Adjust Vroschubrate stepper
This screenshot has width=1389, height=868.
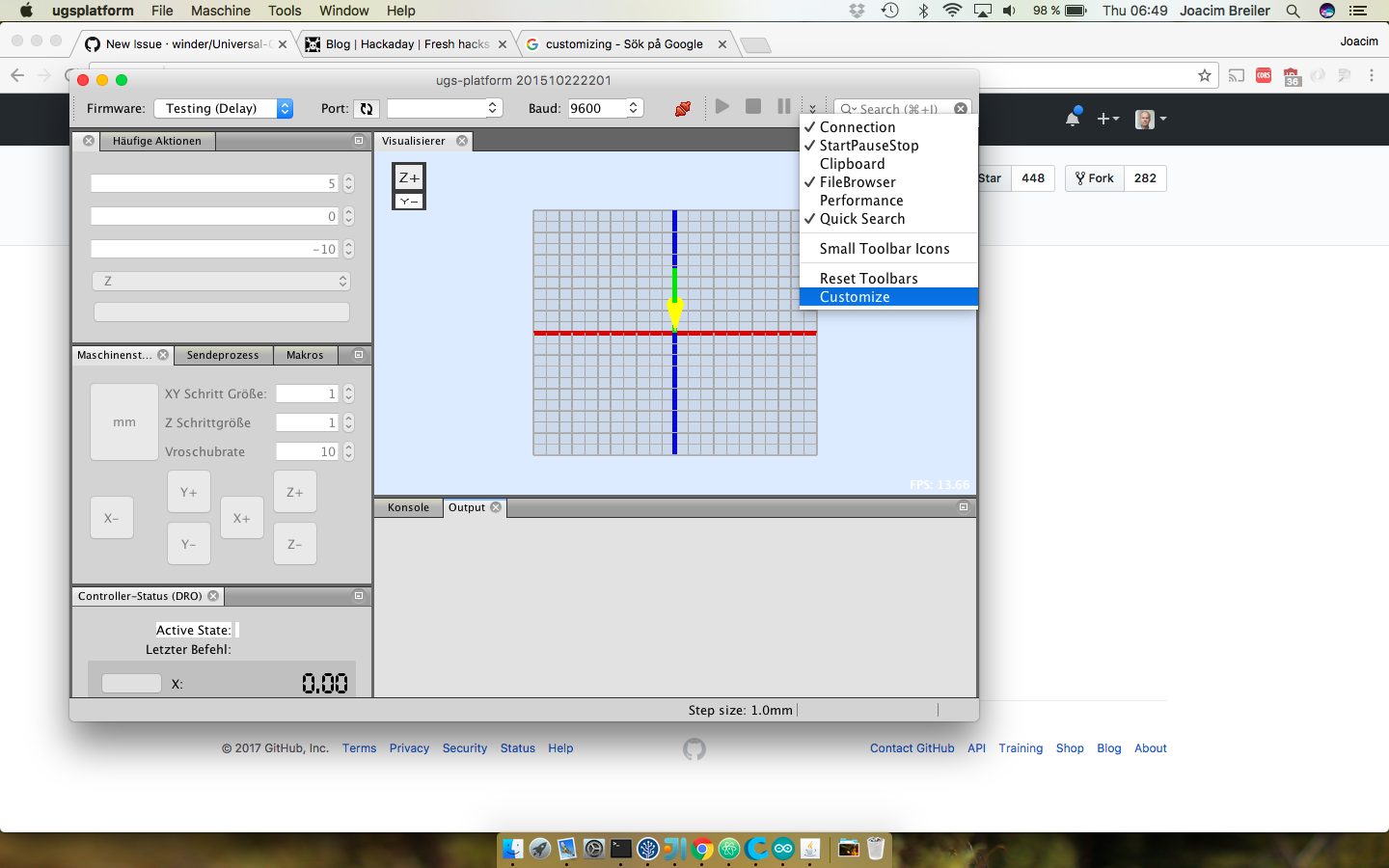point(349,451)
